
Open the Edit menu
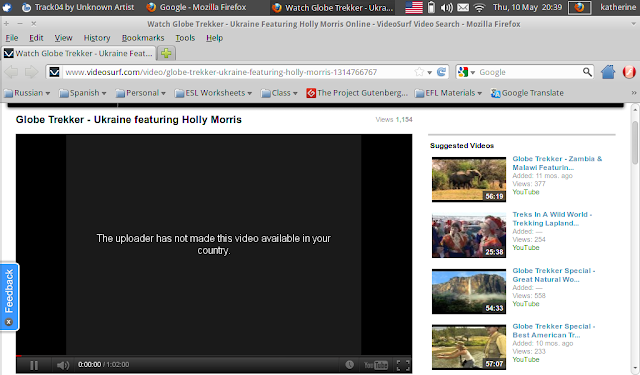(x=36, y=38)
